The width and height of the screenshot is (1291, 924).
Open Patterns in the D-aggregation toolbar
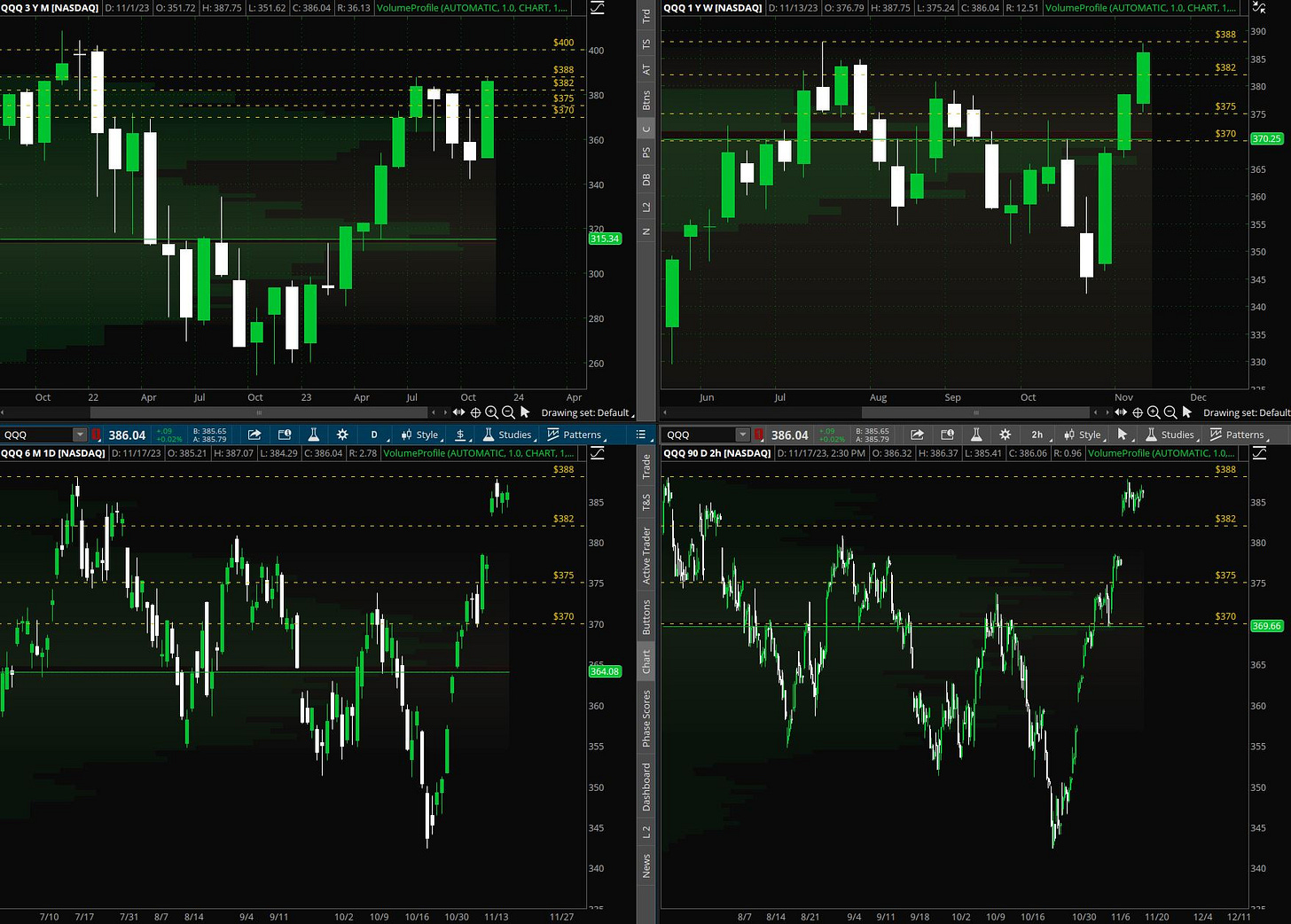pos(575,435)
